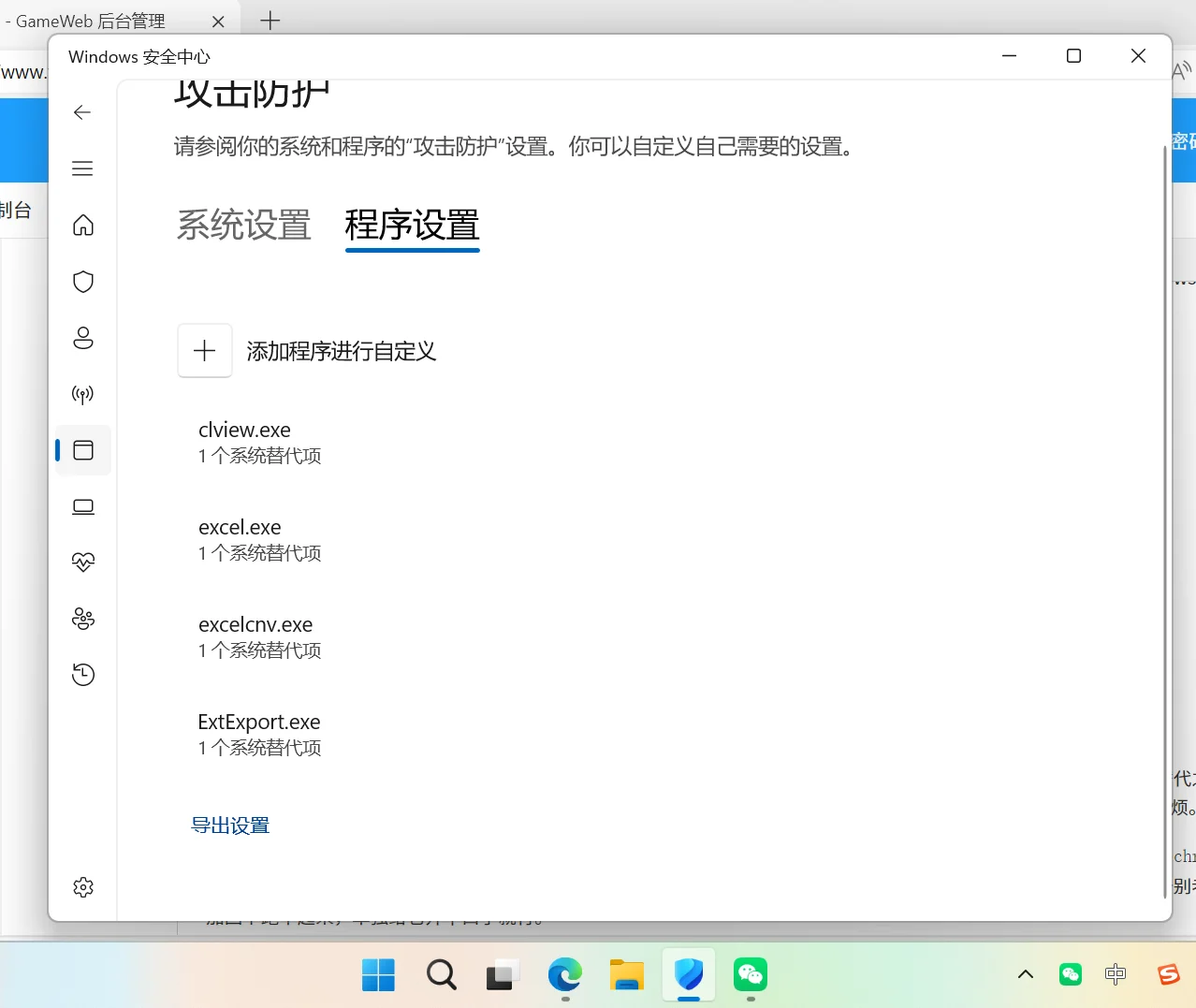Open Firewall & network protection icon

(x=83, y=394)
